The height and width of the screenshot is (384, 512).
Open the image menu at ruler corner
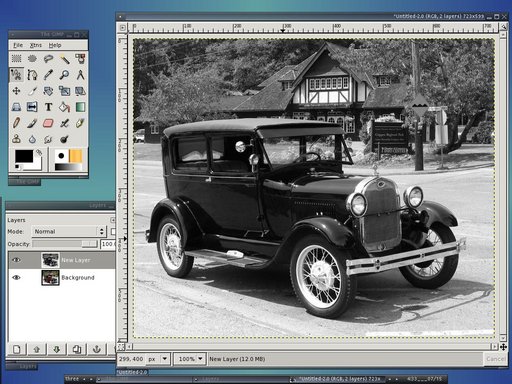(x=123, y=28)
